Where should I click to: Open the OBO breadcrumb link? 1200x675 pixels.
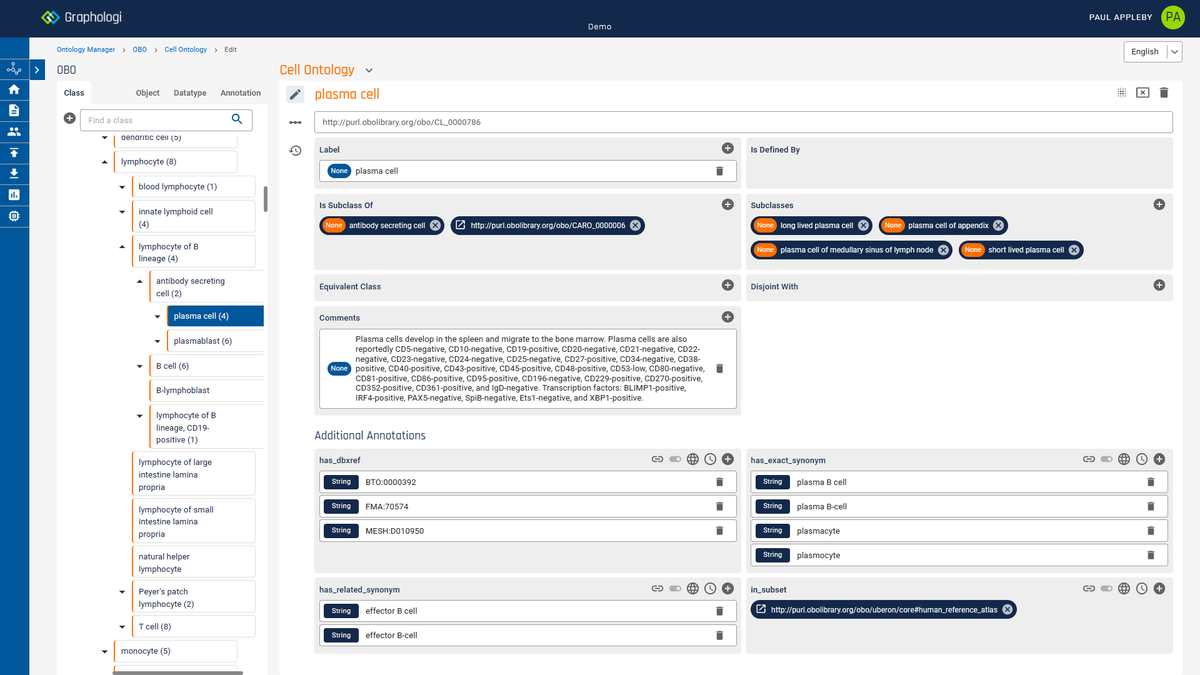pos(140,49)
